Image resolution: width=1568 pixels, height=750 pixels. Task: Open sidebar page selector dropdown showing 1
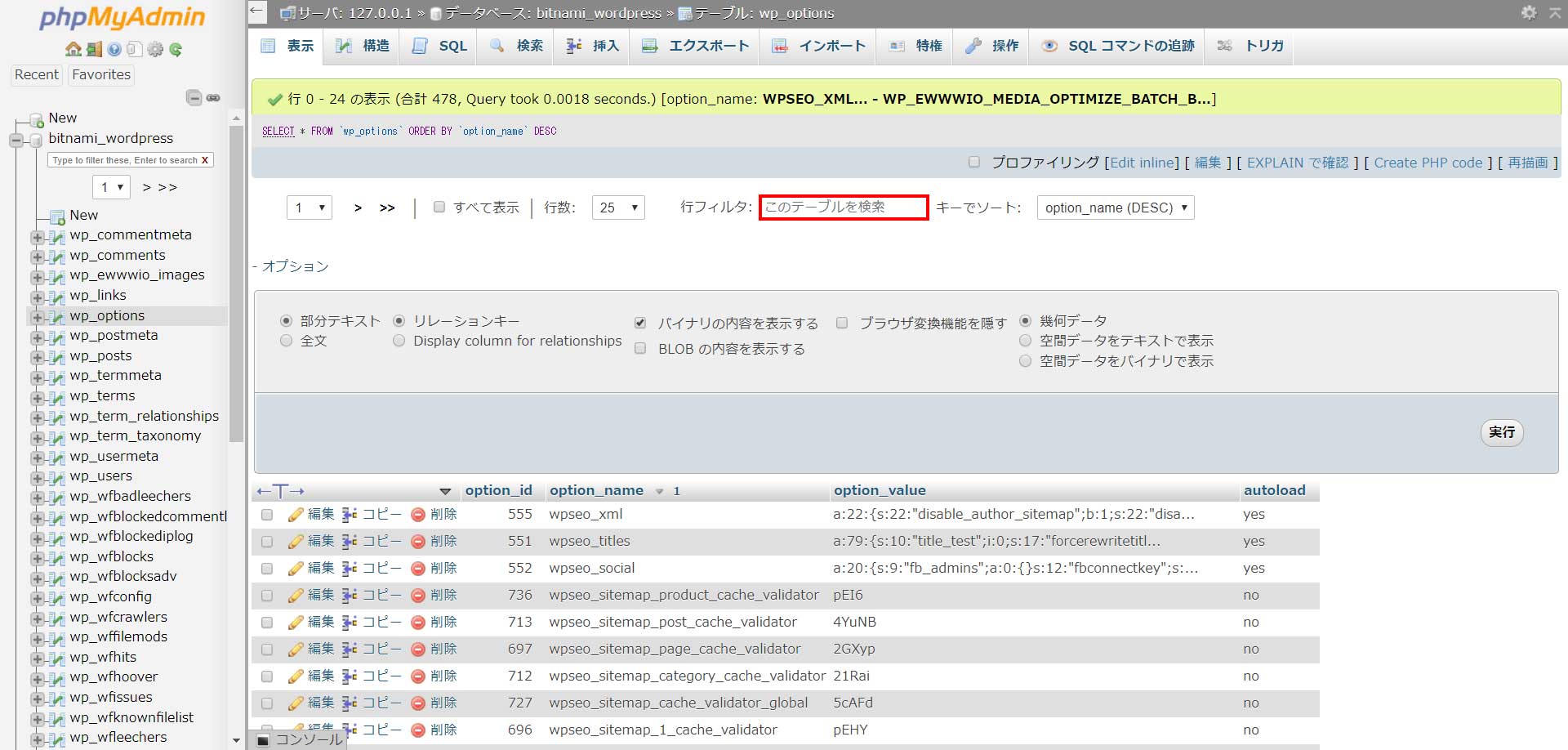(x=111, y=187)
